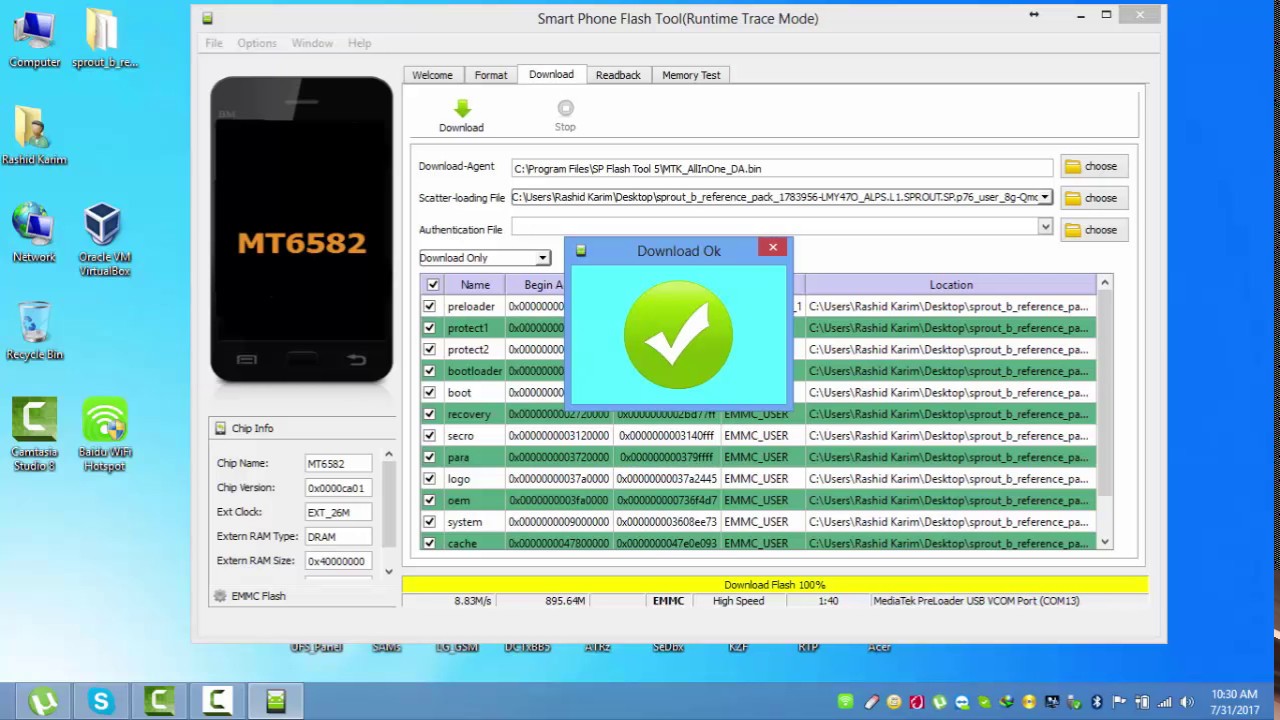Select the Rashid Karim user folder icon
This screenshot has width=1280, height=720.
tap(34, 136)
